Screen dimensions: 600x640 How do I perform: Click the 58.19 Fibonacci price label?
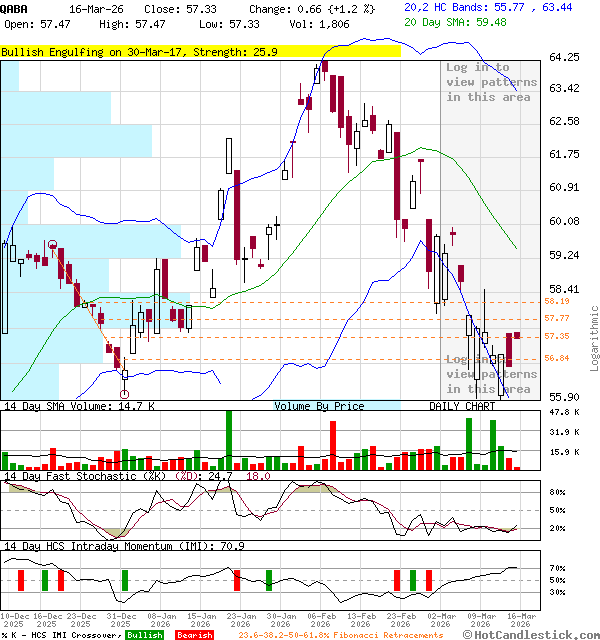point(557,301)
